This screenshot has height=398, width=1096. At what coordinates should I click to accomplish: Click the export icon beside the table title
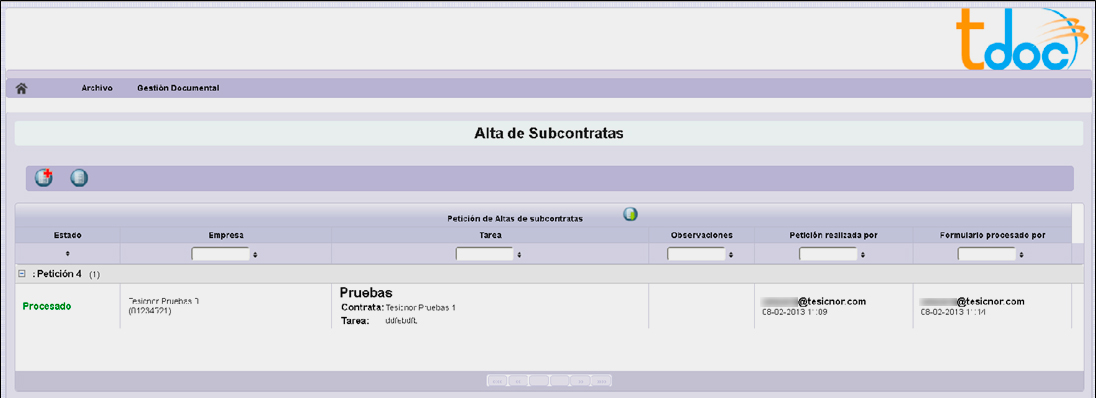click(630, 214)
